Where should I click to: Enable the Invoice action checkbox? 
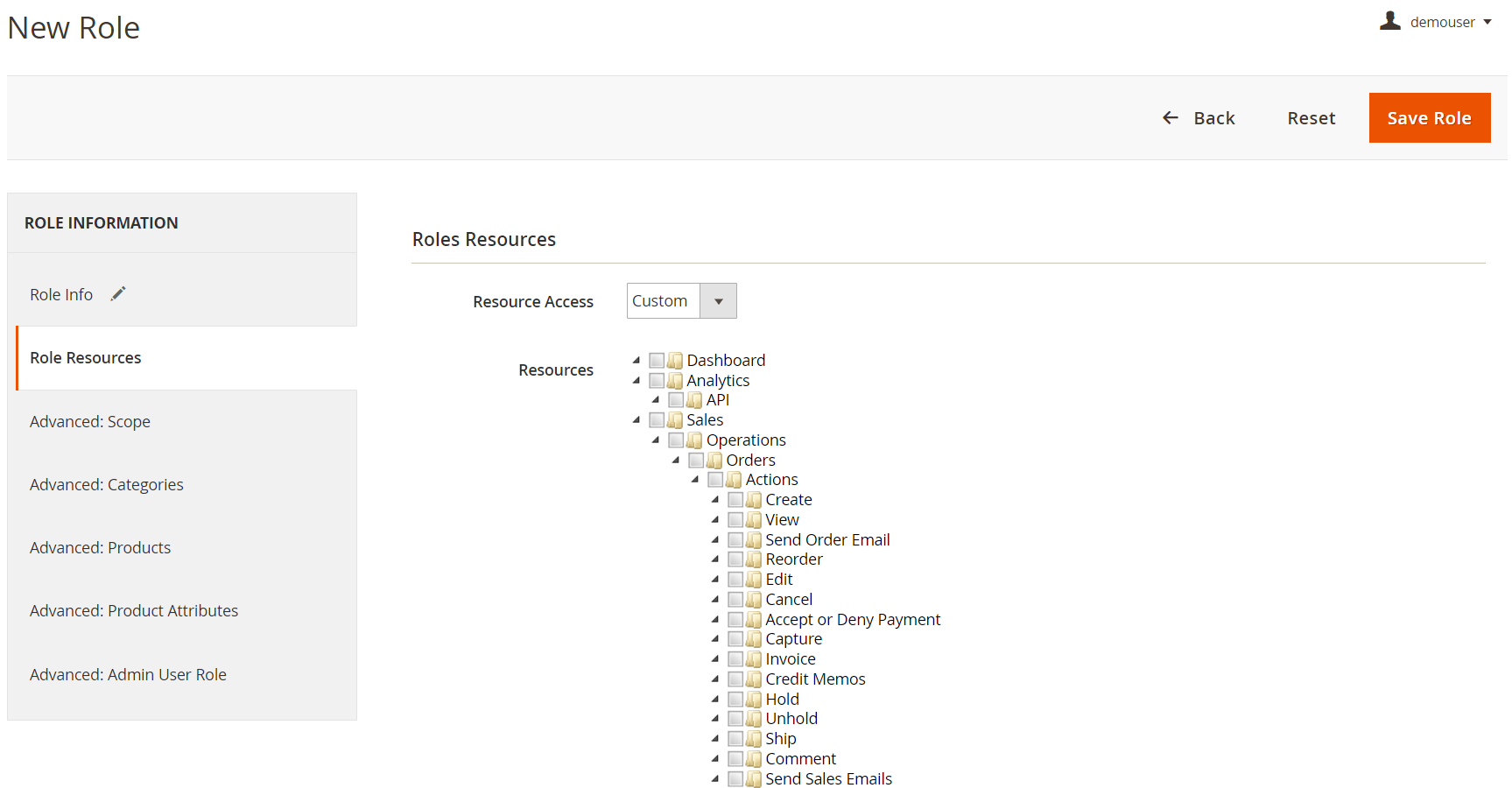pos(735,659)
